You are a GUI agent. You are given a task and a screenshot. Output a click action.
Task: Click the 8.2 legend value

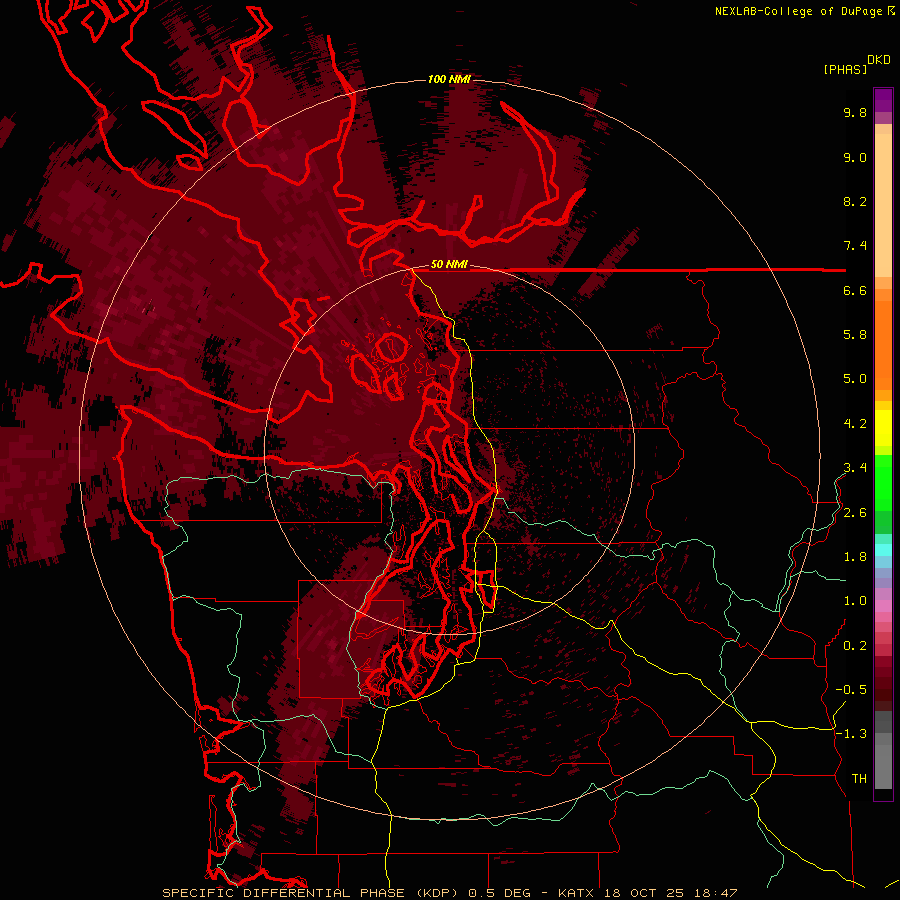point(855,201)
